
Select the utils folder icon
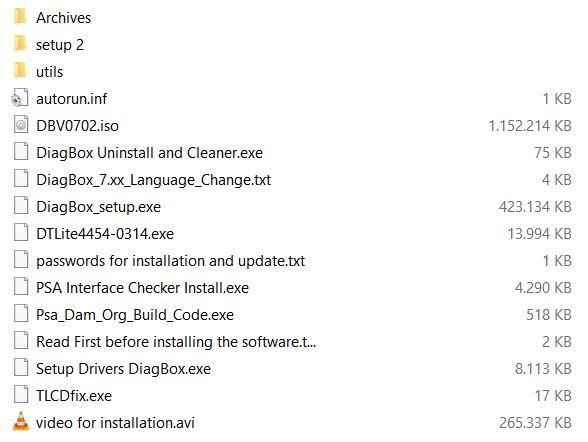click(x=20, y=70)
